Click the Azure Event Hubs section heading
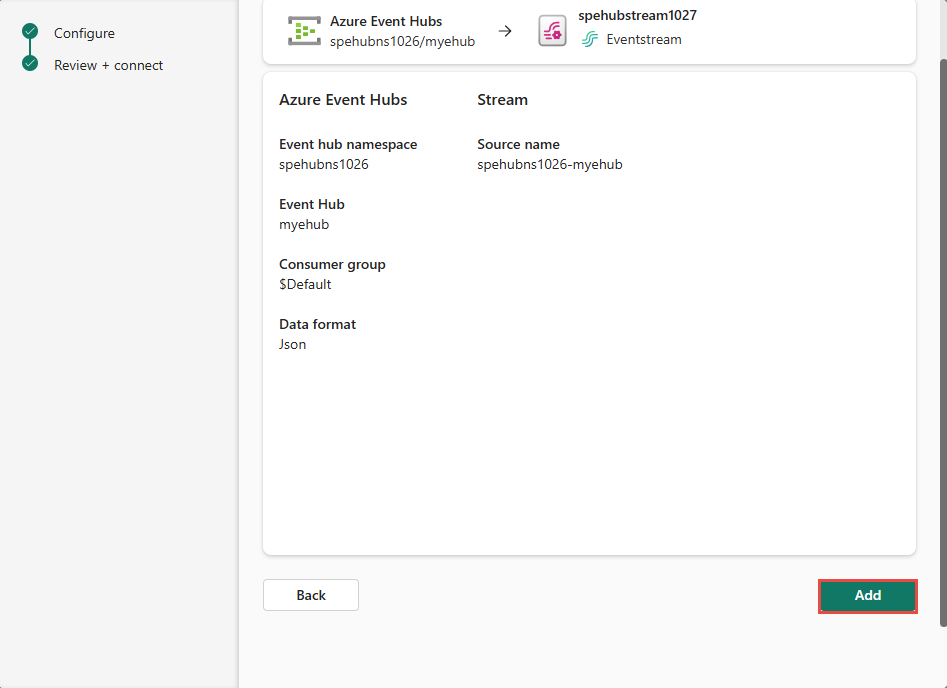This screenshot has height=688, width=947. click(343, 100)
